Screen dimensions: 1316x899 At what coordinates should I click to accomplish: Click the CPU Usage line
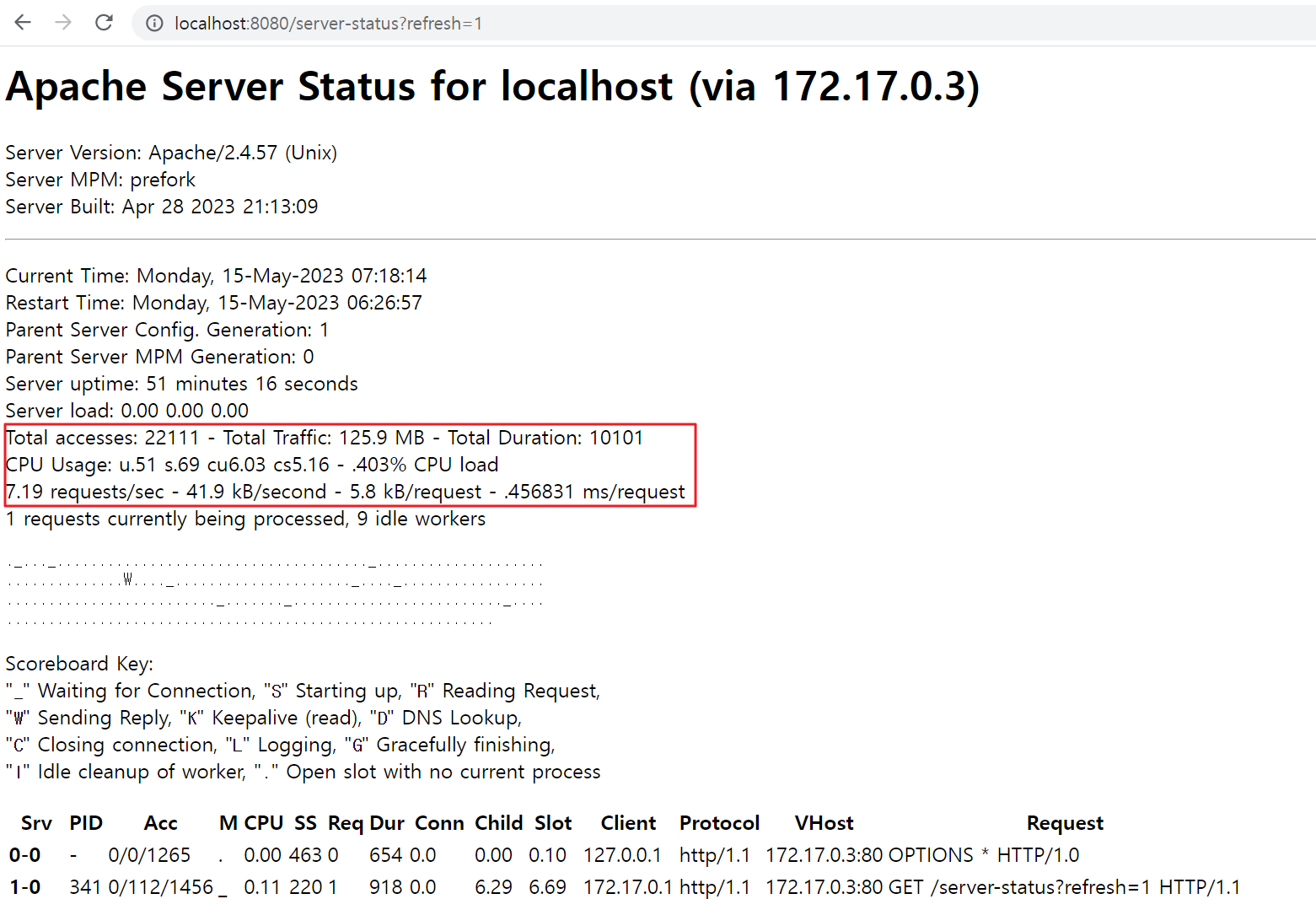click(x=252, y=465)
